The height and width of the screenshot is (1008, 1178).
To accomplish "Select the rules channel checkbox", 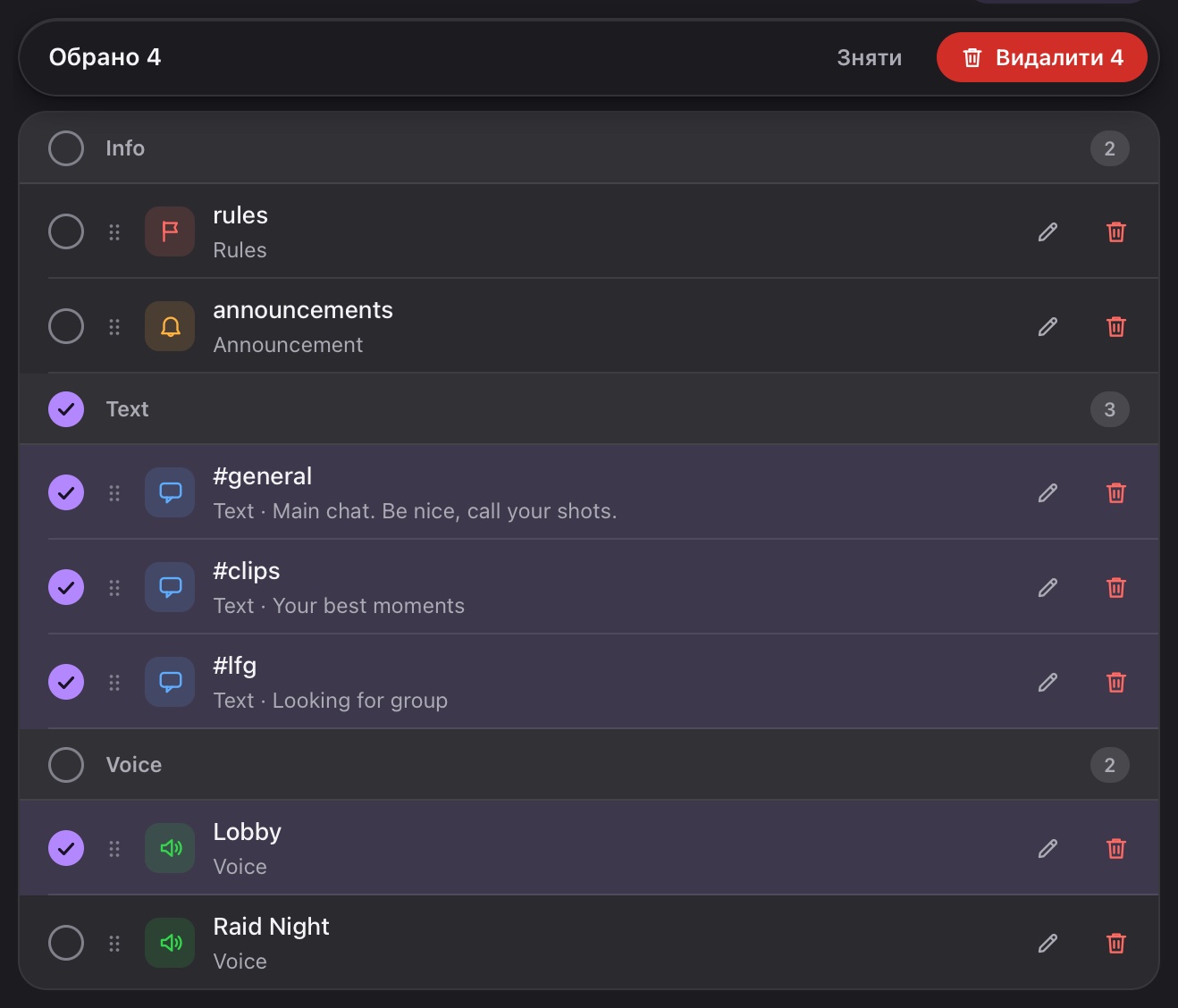I will click(x=66, y=231).
